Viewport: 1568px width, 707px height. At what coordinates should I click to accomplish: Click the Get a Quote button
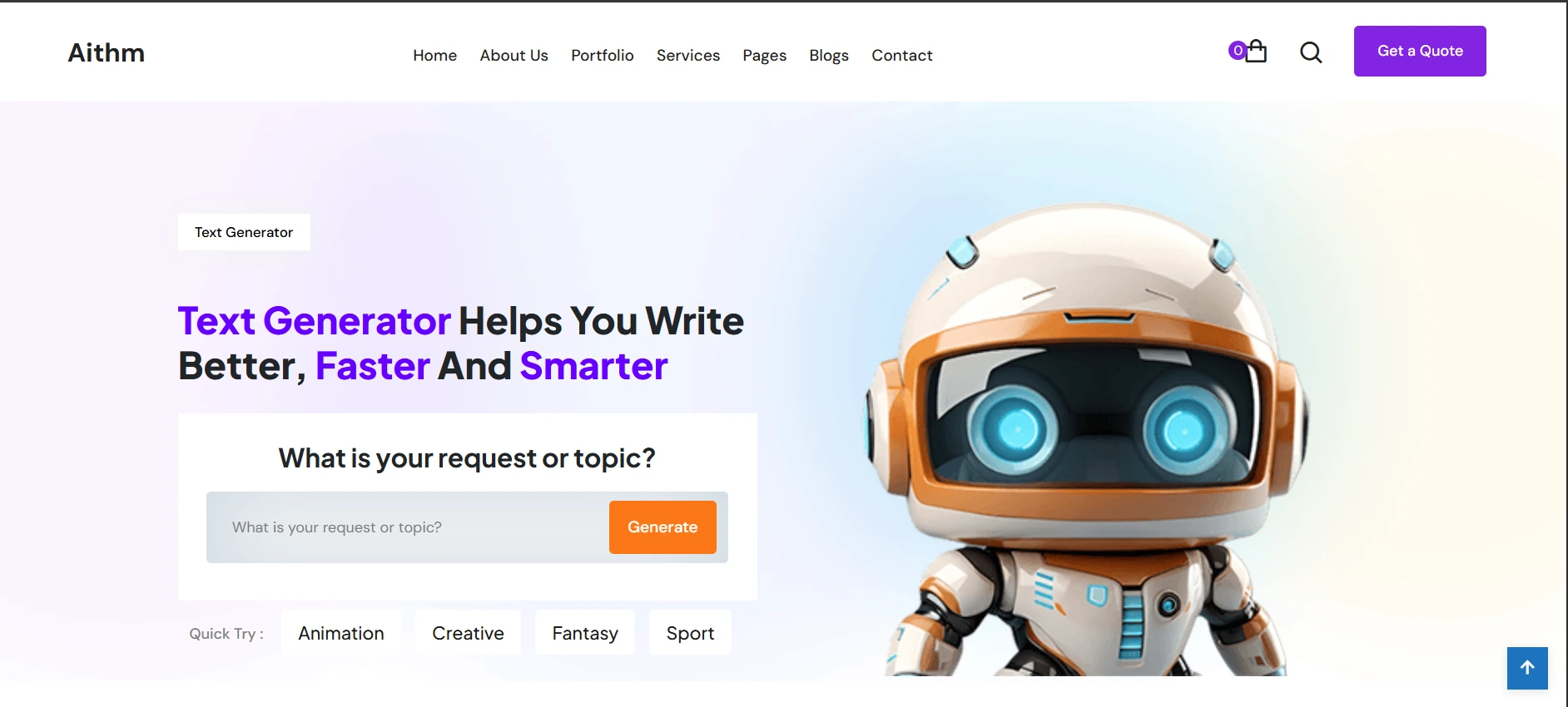click(1420, 51)
